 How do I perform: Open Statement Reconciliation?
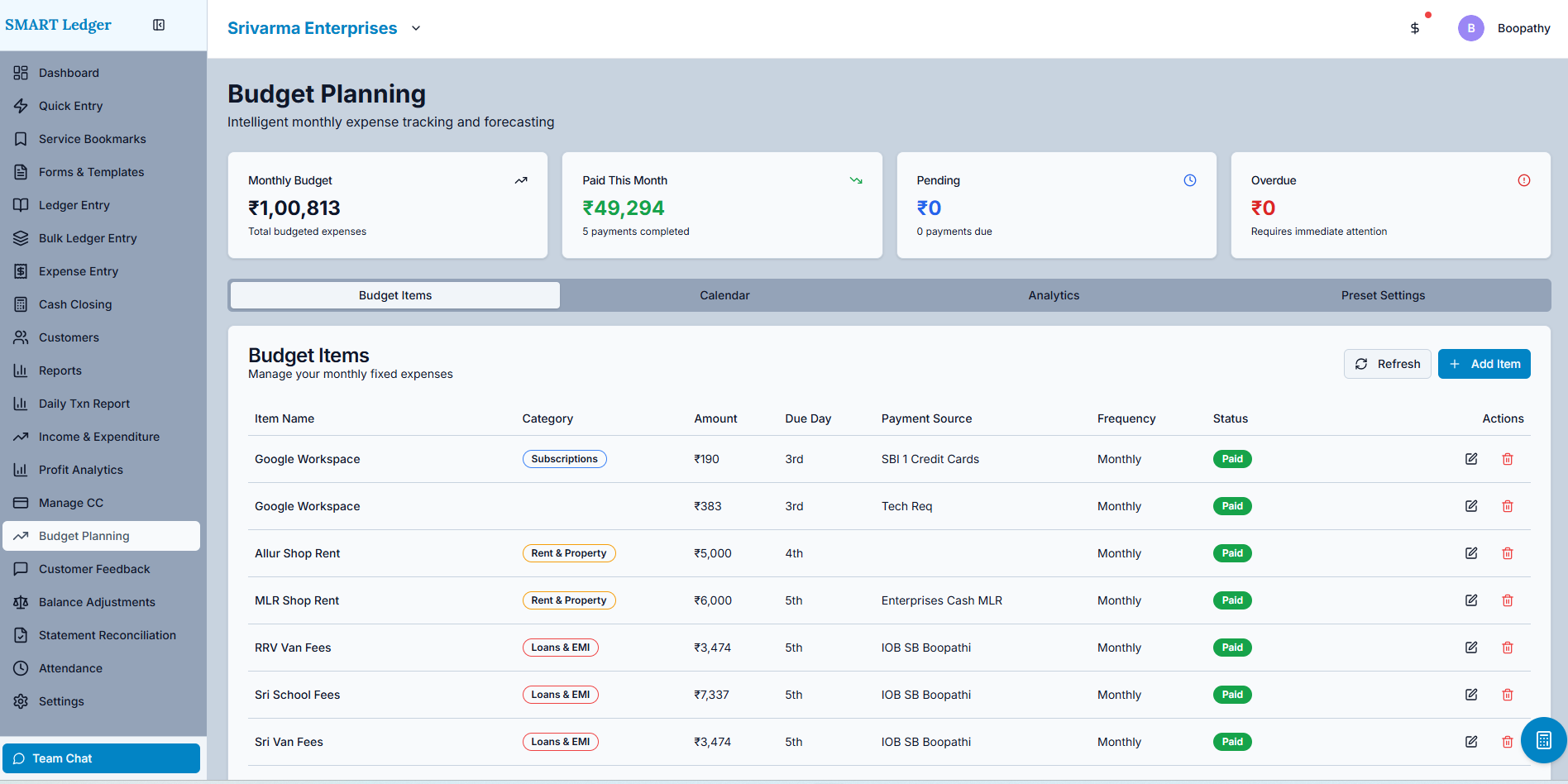click(x=101, y=635)
